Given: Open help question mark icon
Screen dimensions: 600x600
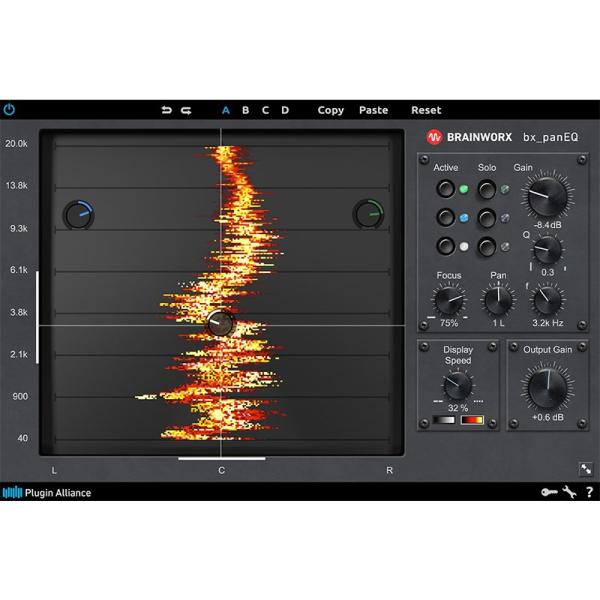Looking at the screenshot, I should coord(590,492).
